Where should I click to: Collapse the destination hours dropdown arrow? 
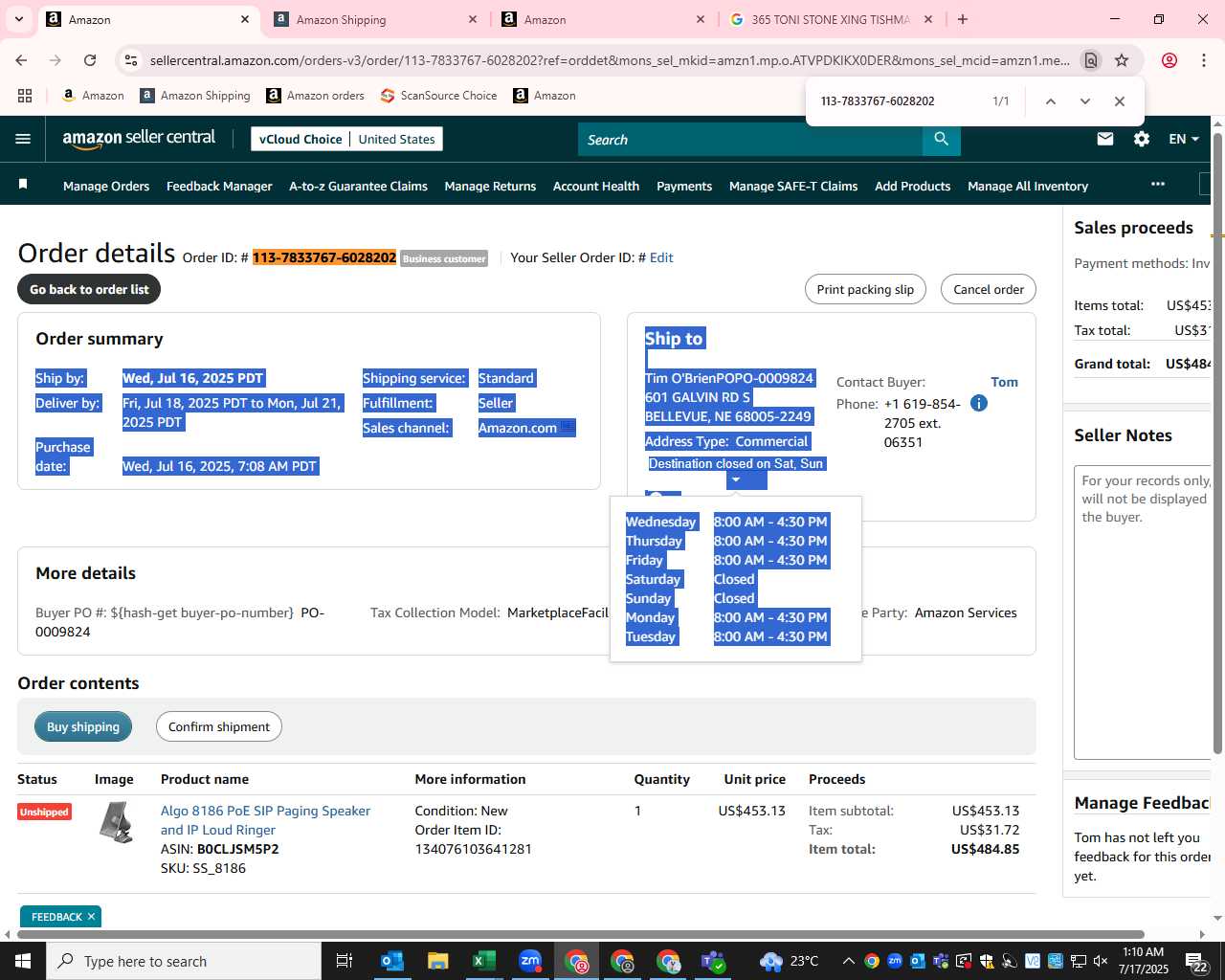pyautogui.click(x=736, y=479)
